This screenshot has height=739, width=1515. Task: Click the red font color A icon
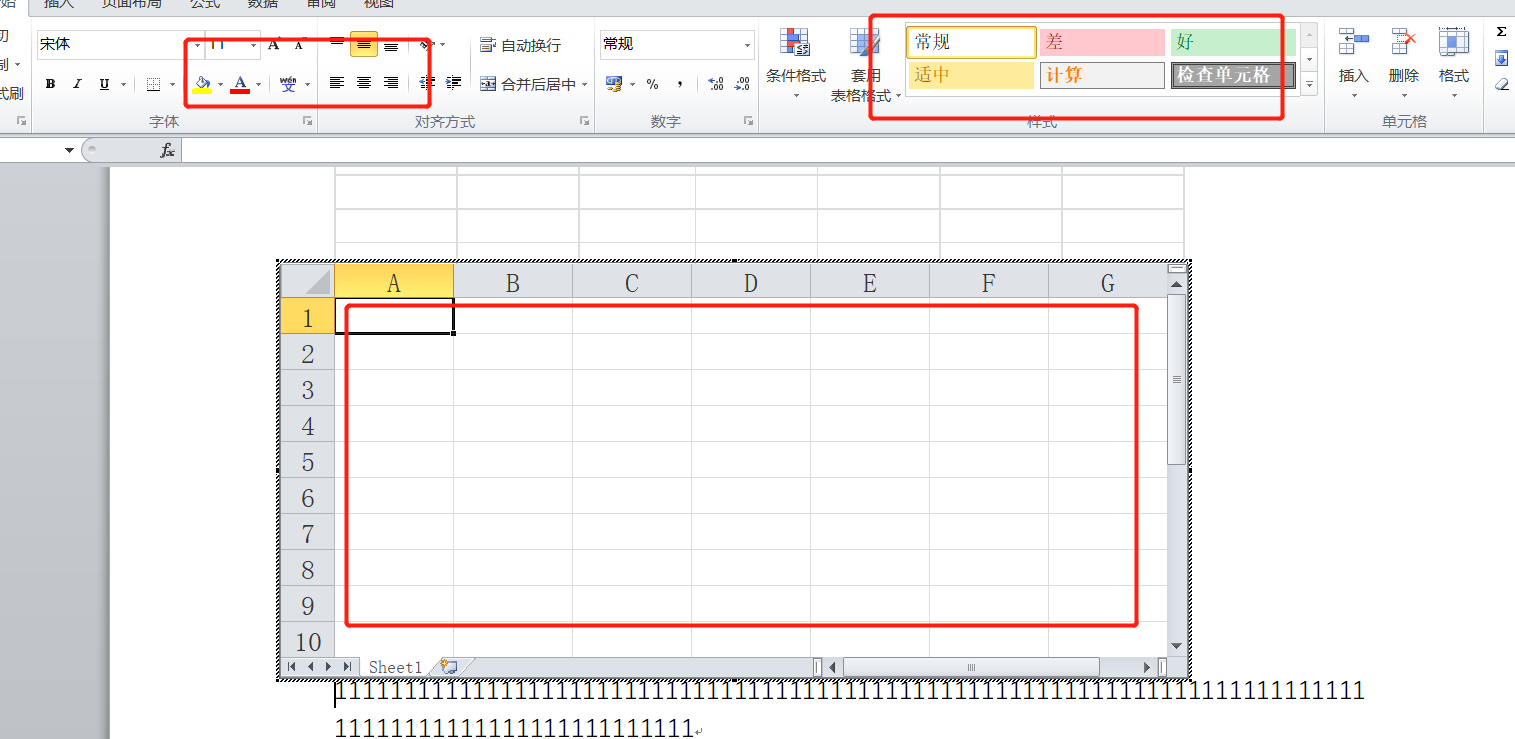click(240, 84)
